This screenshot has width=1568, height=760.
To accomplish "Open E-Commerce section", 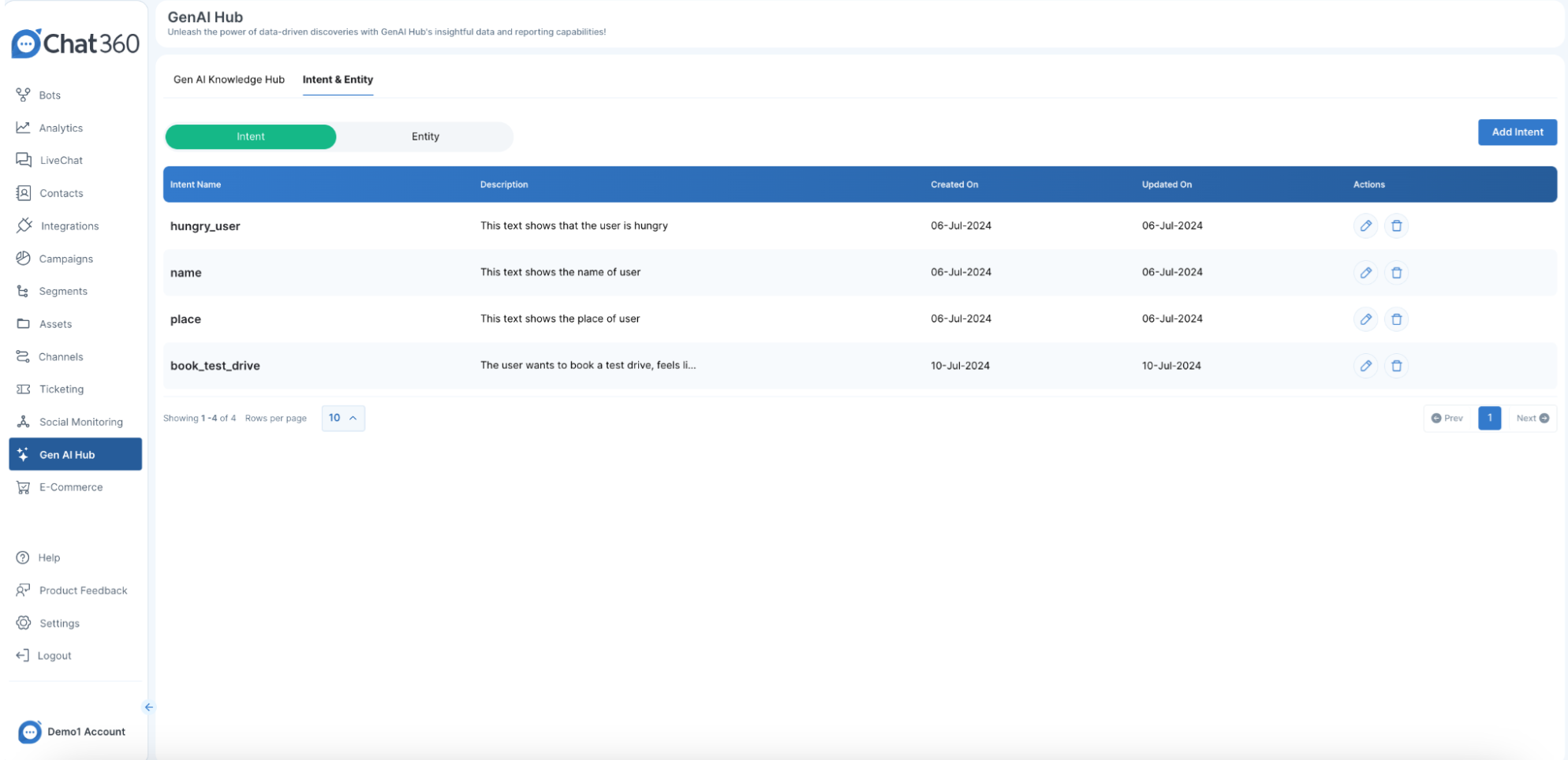I will [71, 487].
